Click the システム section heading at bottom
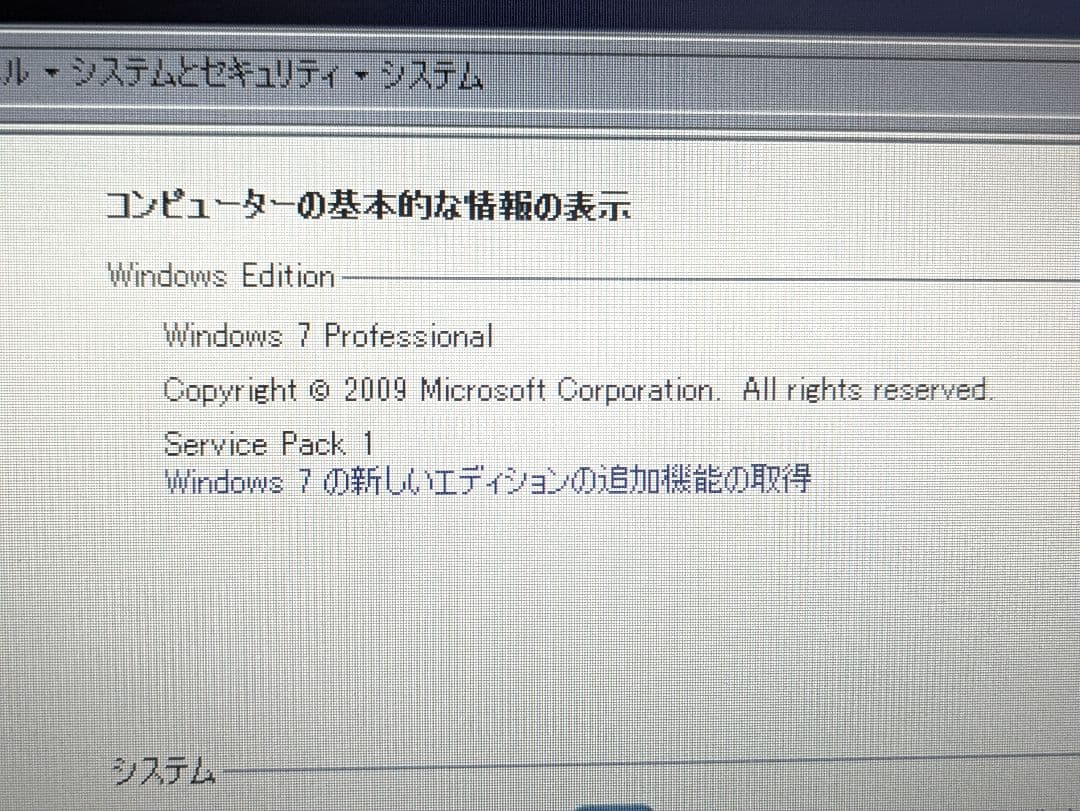This screenshot has width=1080, height=811. tap(164, 770)
